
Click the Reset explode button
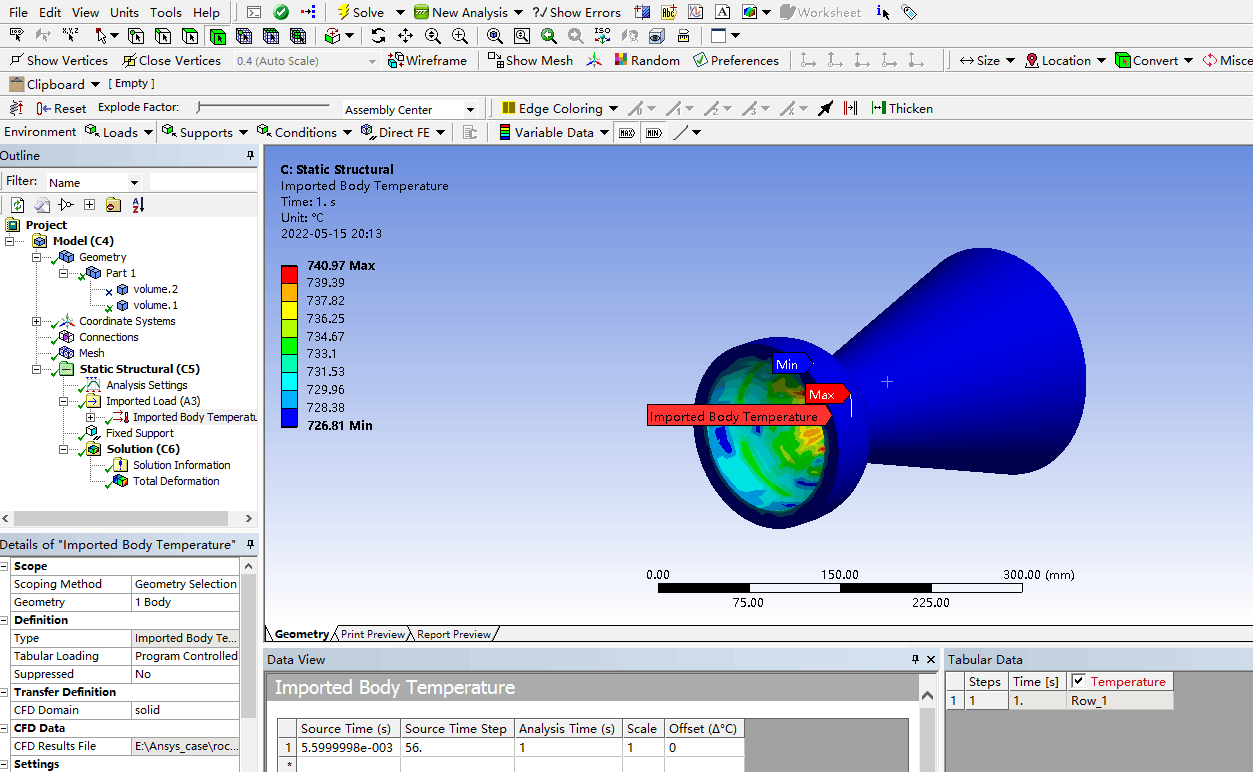click(x=61, y=108)
